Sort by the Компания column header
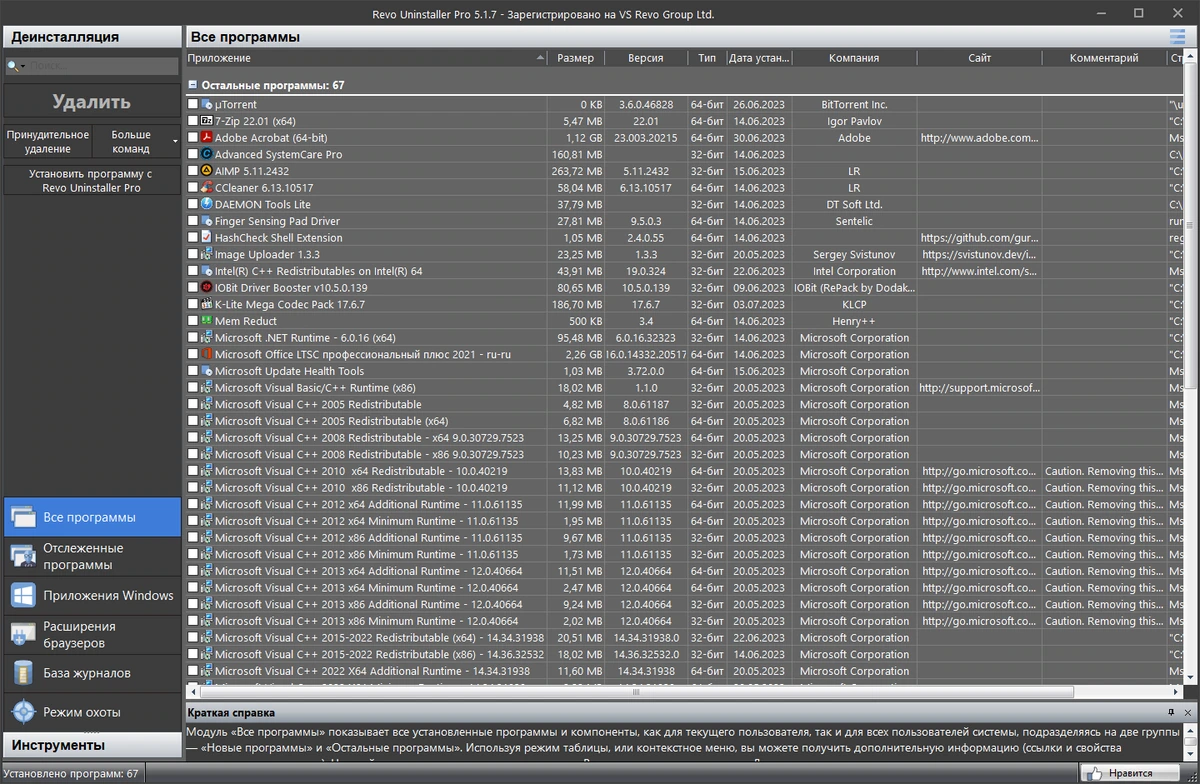The image size is (1200, 784). point(854,58)
